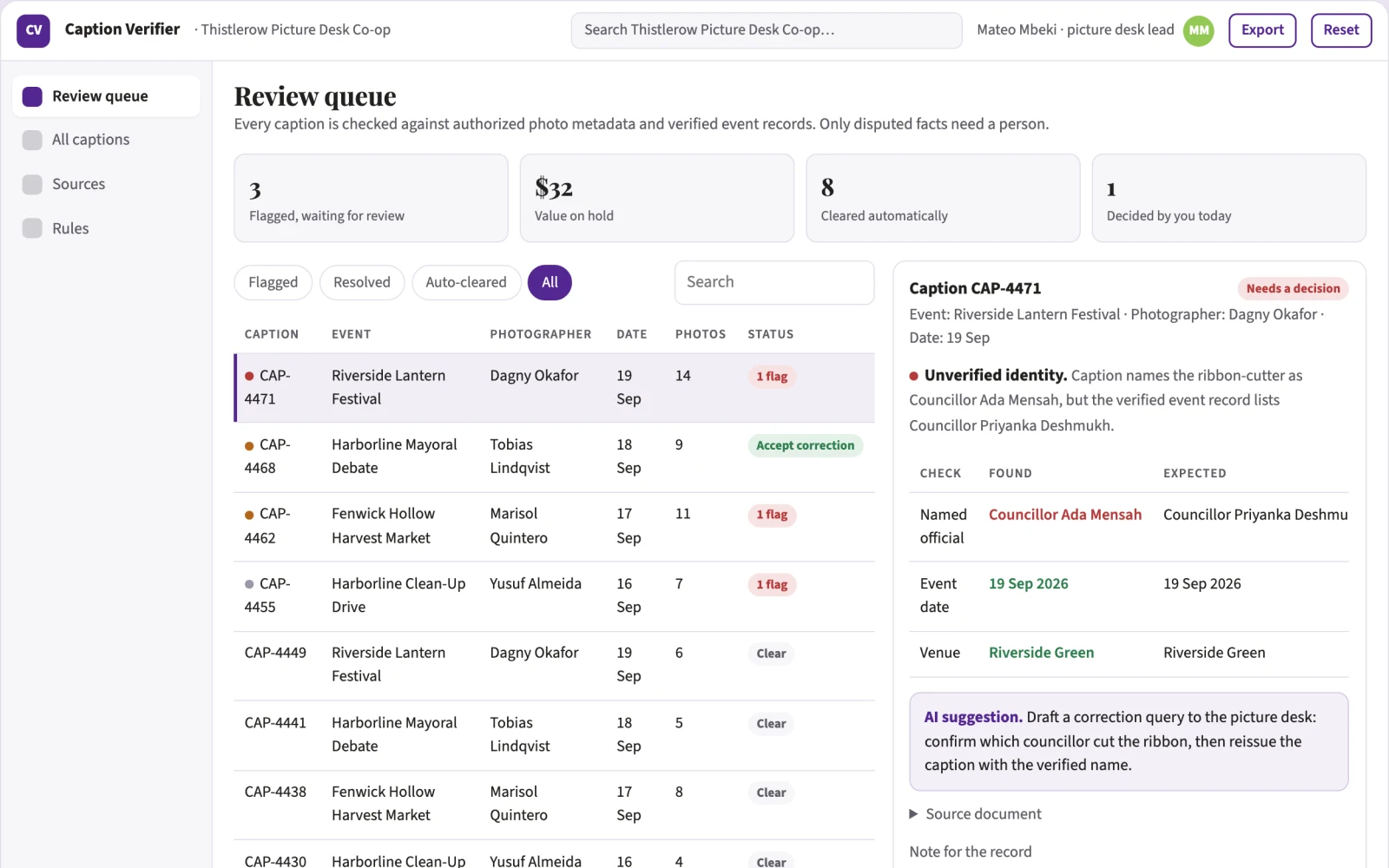Open the Review queue page
The image size is (1389, 868).
click(x=106, y=96)
